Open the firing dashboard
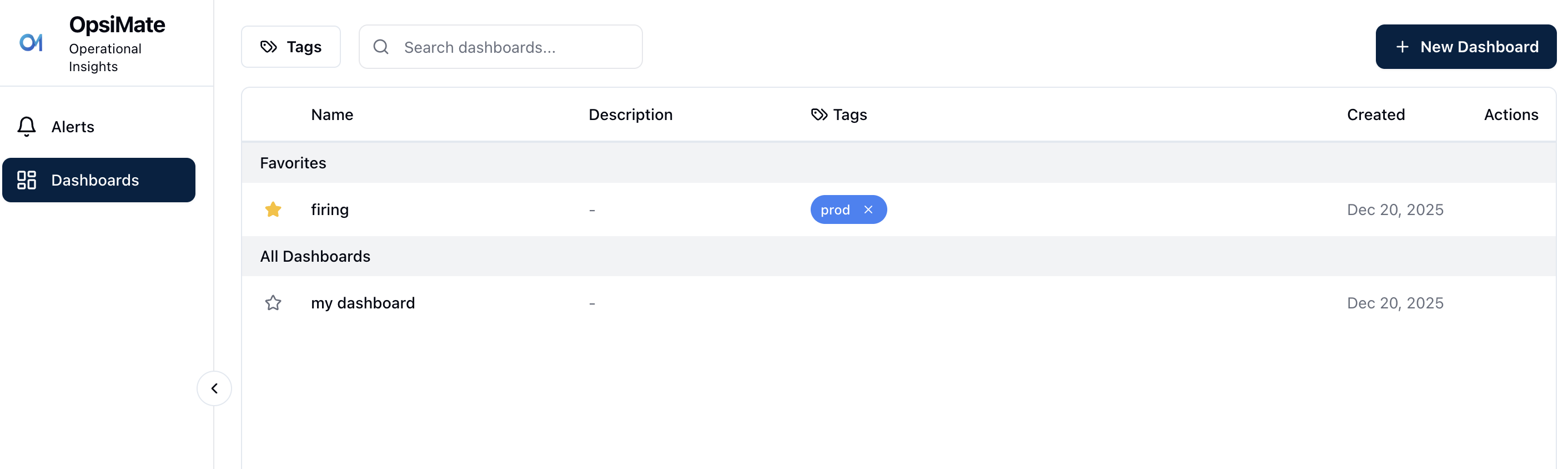The image size is (1568, 469). coord(329,209)
